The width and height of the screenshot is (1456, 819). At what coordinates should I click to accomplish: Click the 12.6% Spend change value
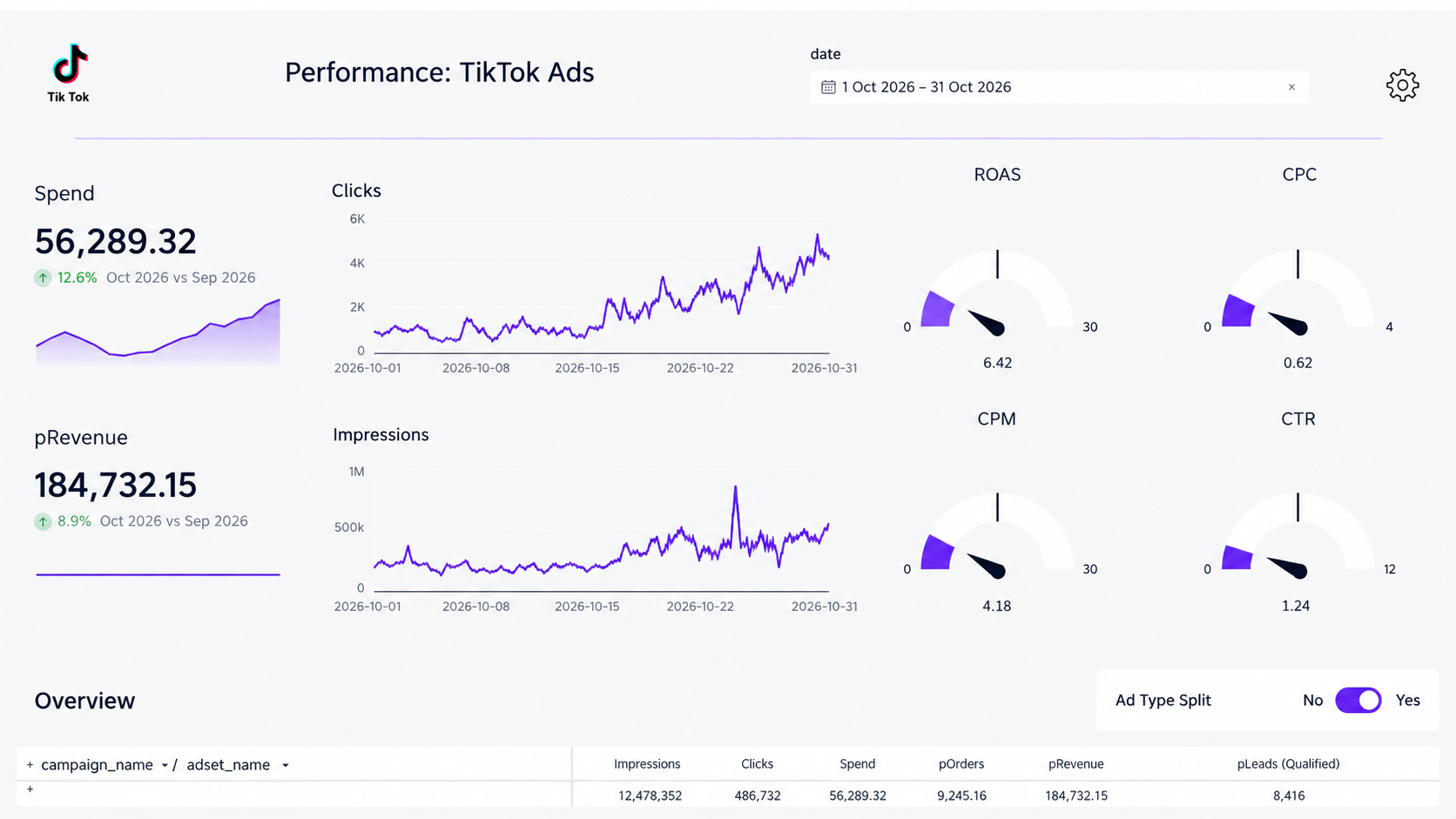point(77,278)
